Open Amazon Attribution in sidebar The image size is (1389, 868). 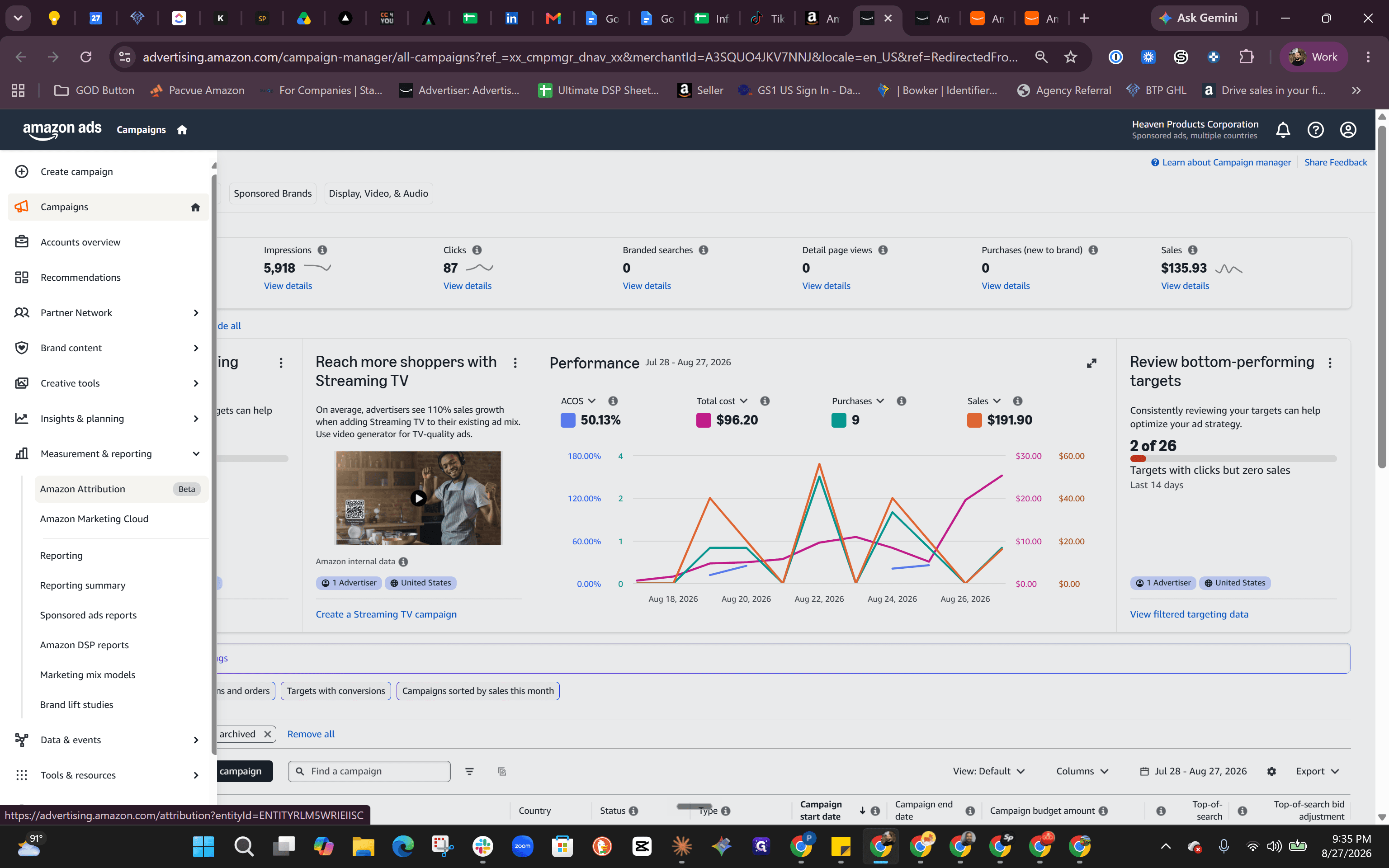(121, 489)
